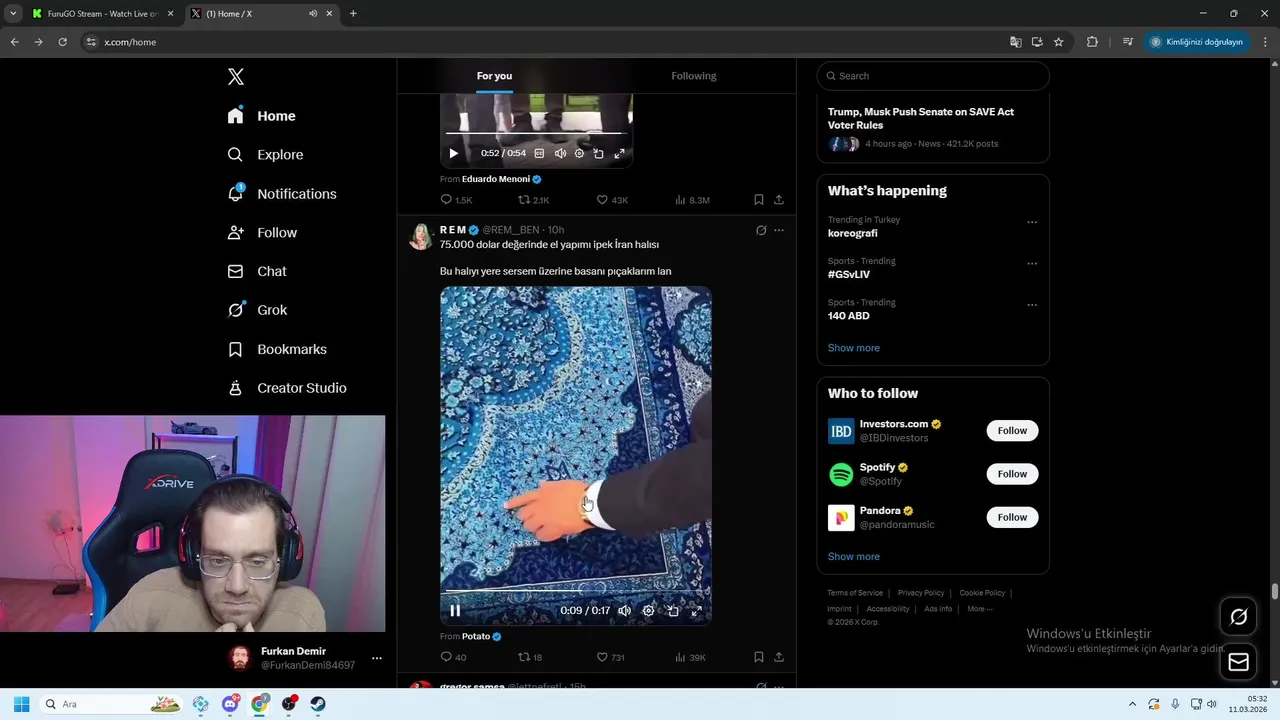Image resolution: width=1280 pixels, height=720 pixels.
Task: Follow Pandora
Action: pyautogui.click(x=1012, y=517)
